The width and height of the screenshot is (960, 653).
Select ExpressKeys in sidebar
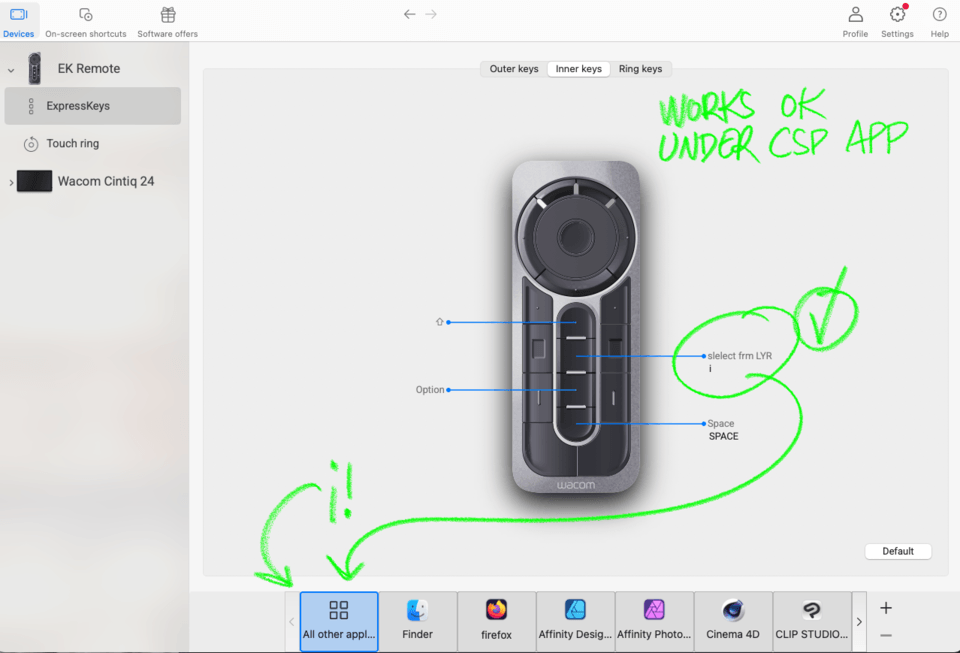92,106
